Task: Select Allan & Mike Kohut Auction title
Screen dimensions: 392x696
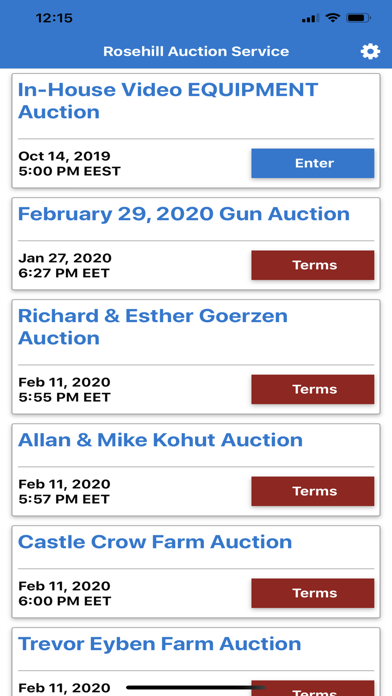Action: coord(160,440)
